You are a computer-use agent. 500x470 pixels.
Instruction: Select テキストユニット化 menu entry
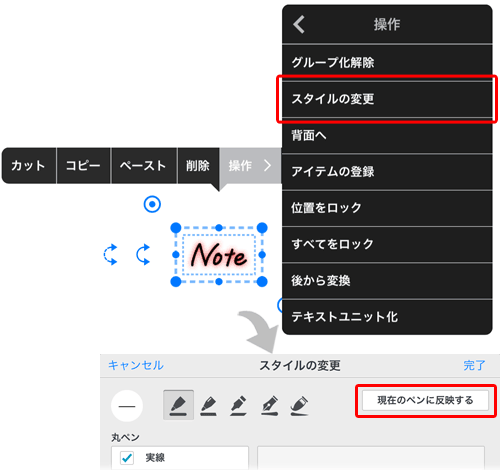click(387, 317)
